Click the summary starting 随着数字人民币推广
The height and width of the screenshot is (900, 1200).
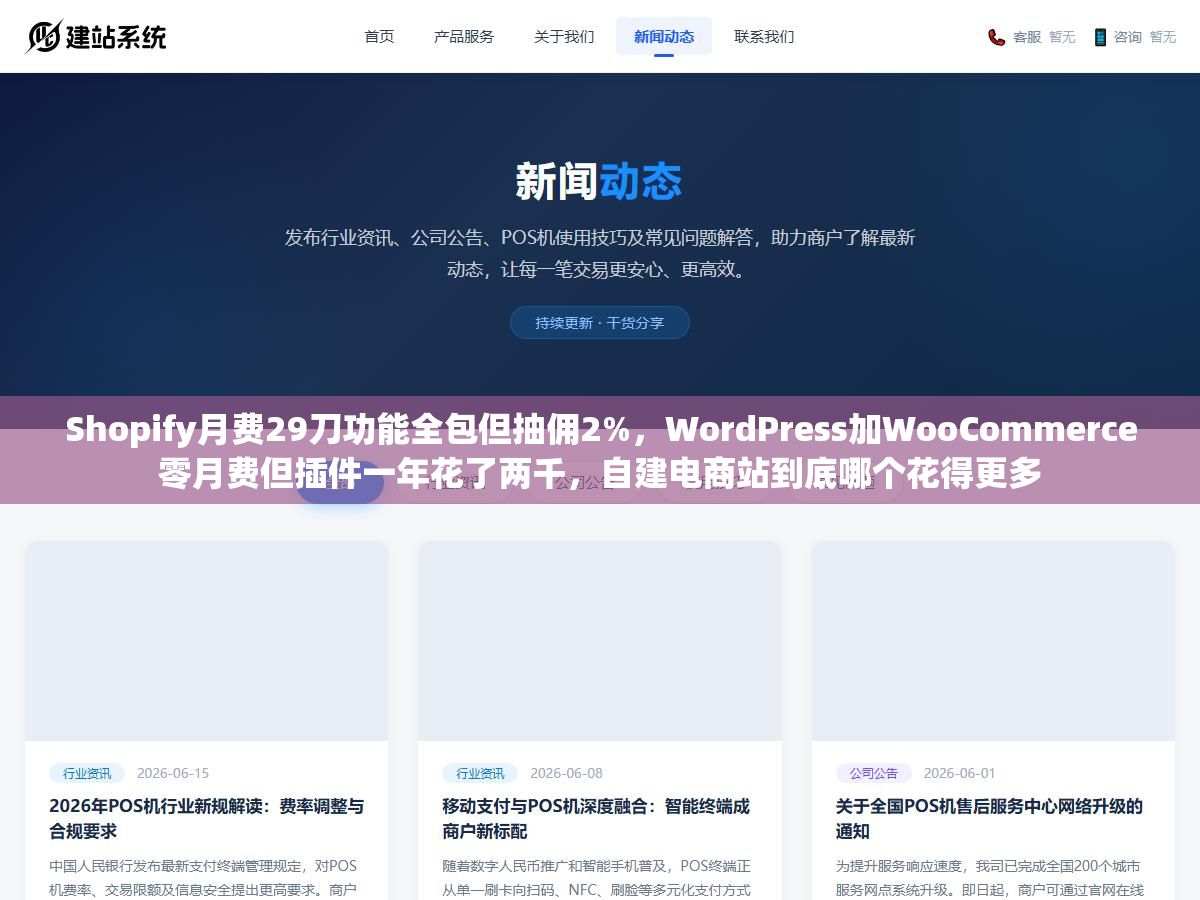[x=597, y=877]
